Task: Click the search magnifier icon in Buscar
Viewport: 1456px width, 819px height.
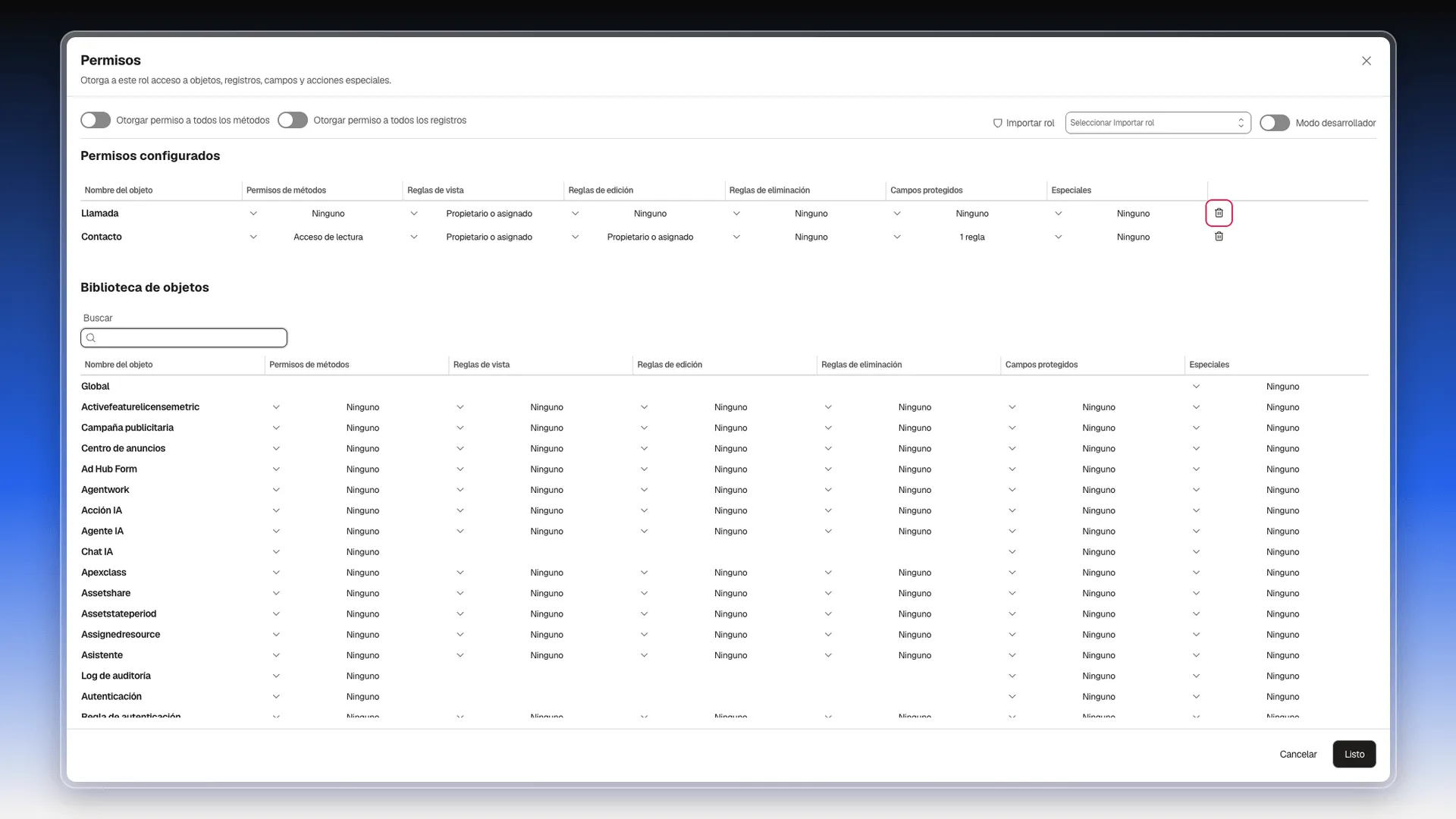Action: (x=91, y=337)
